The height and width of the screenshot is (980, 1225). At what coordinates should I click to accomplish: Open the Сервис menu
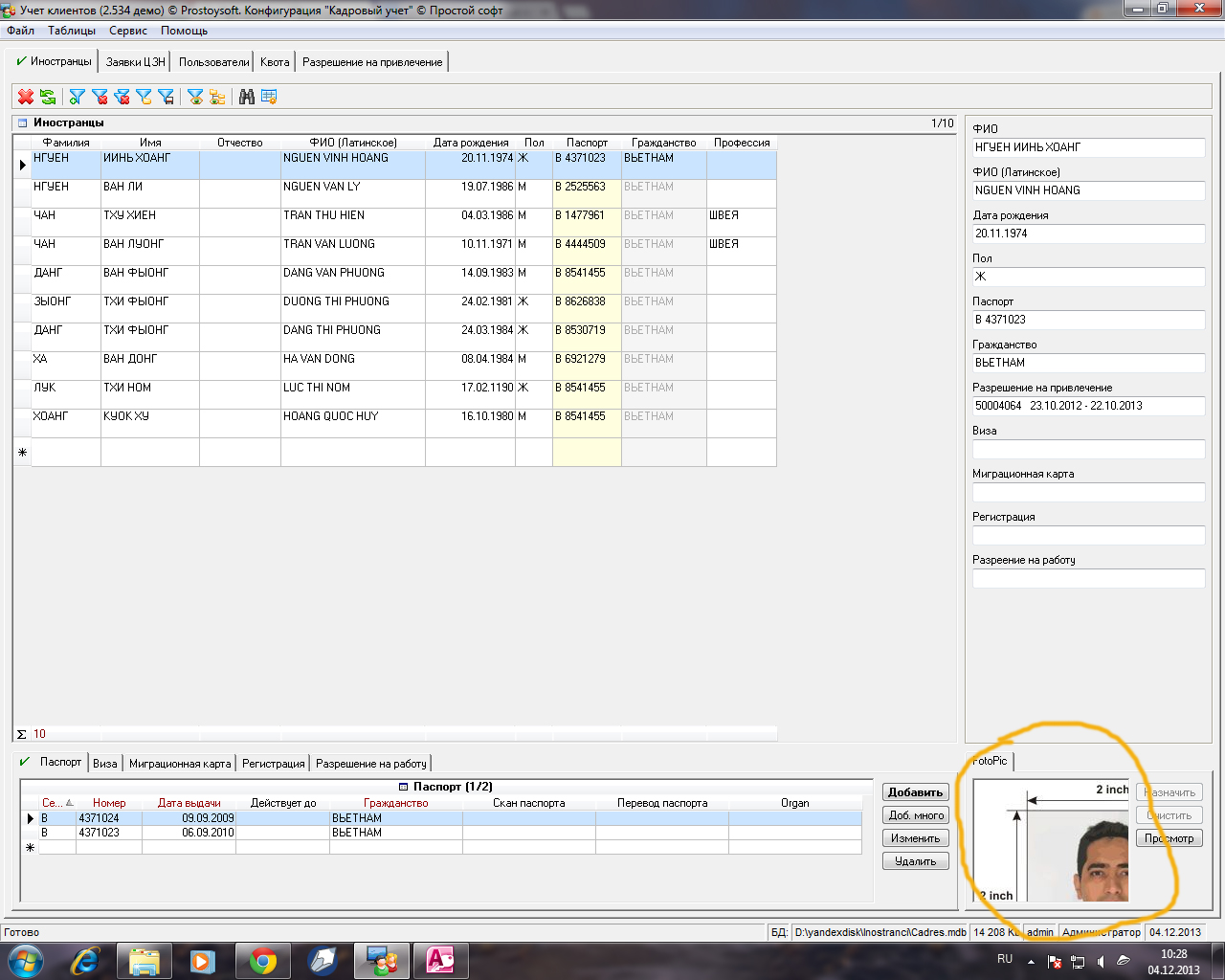coord(127,31)
